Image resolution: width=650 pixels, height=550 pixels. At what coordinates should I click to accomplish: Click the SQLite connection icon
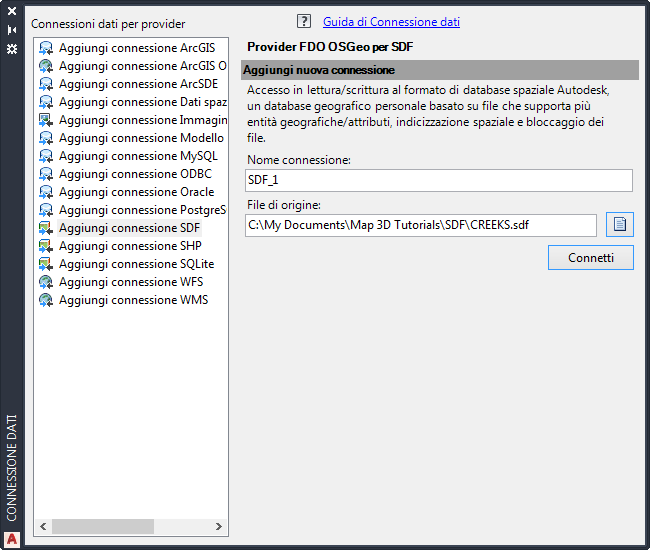(x=46, y=264)
